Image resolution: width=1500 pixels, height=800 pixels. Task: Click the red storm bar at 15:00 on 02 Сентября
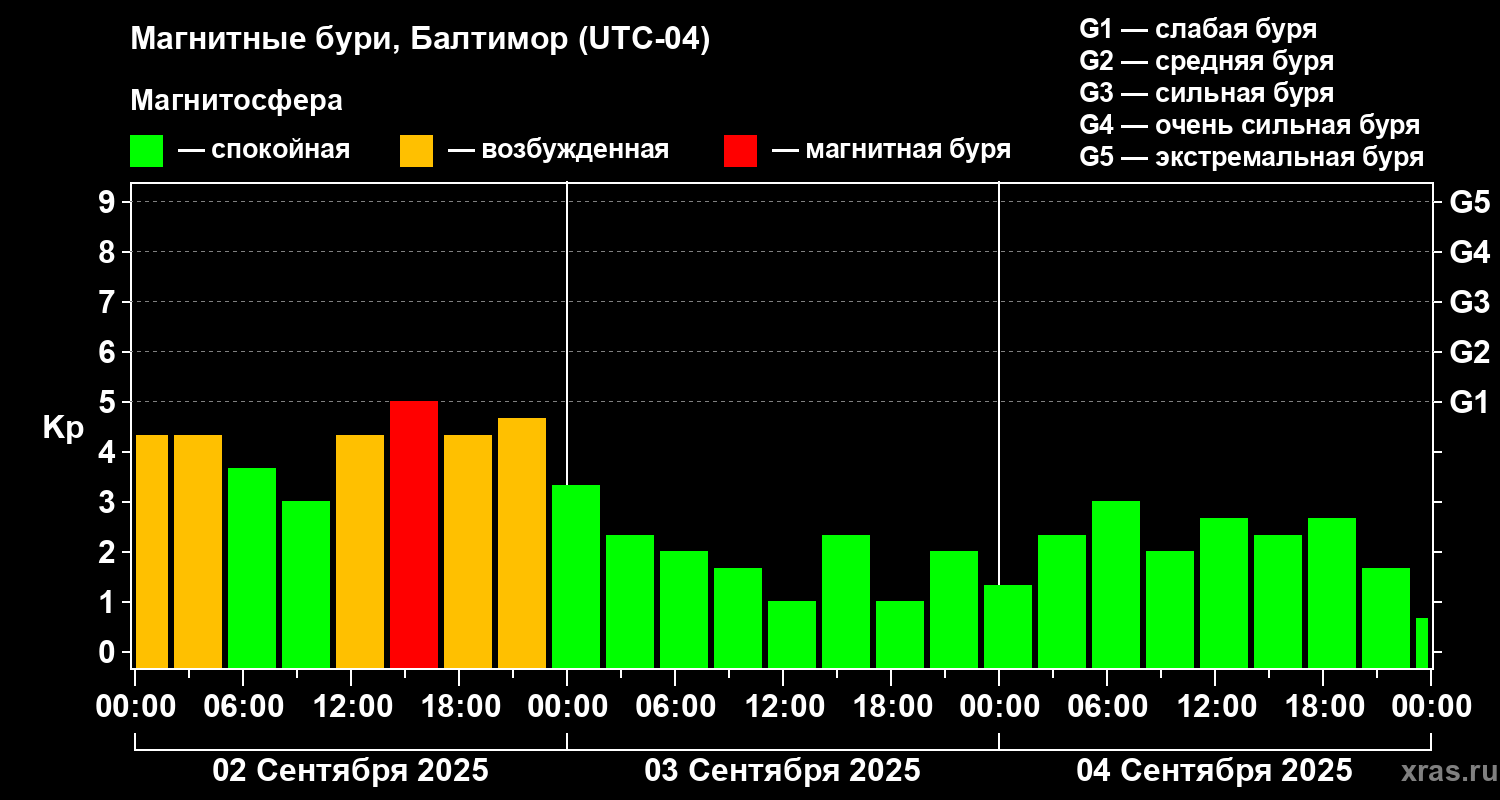pos(414,534)
